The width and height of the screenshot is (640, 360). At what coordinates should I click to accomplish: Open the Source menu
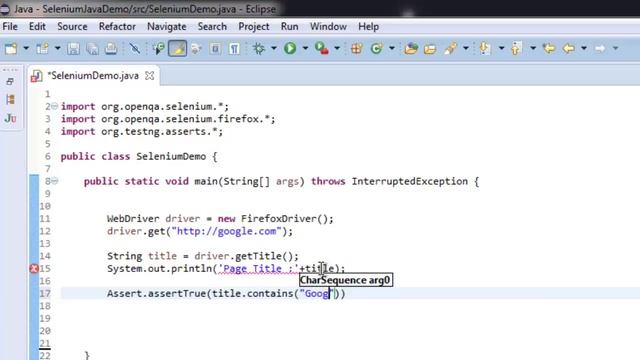point(72,27)
